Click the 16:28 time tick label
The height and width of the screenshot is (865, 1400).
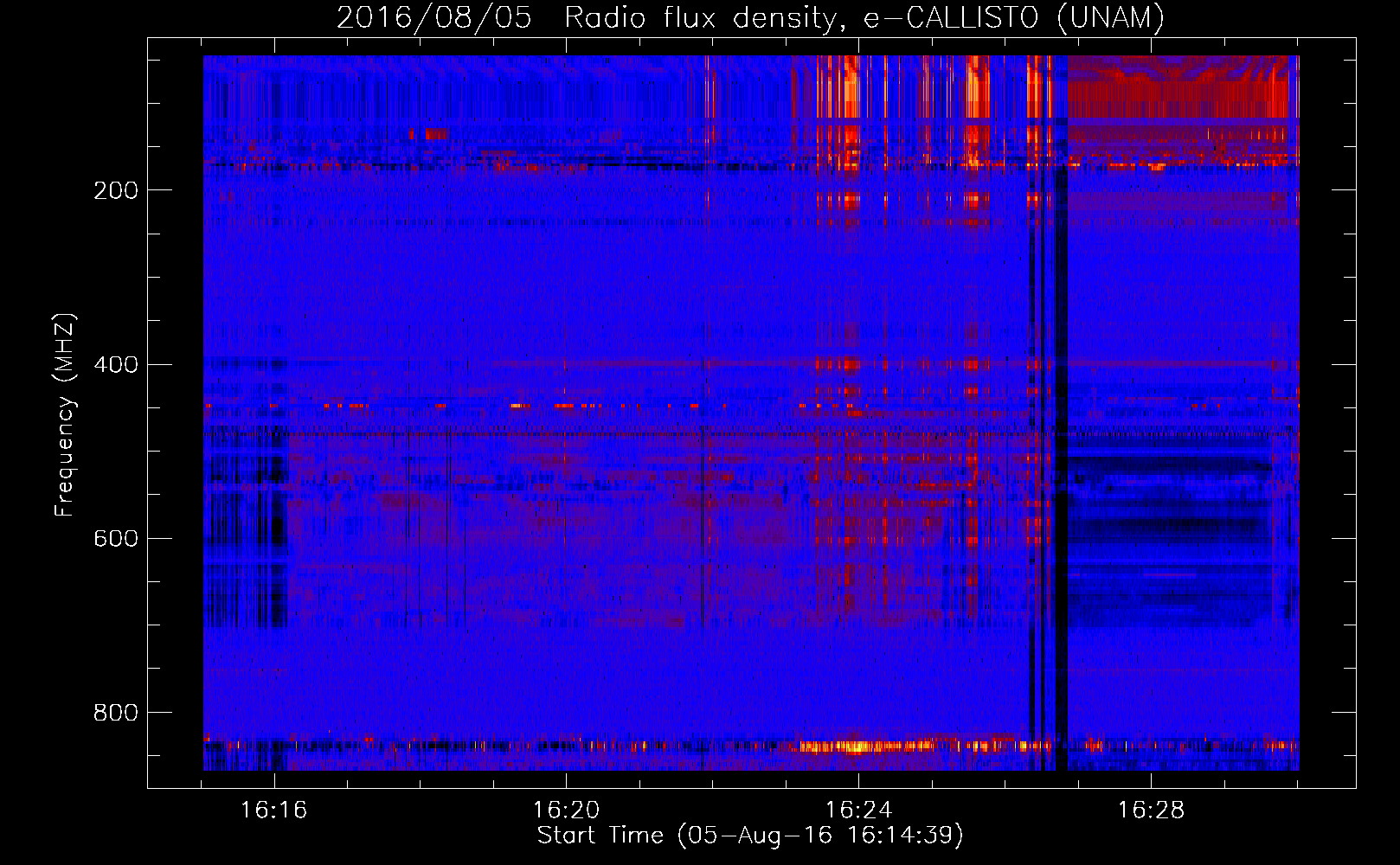(x=1151, y=811)
